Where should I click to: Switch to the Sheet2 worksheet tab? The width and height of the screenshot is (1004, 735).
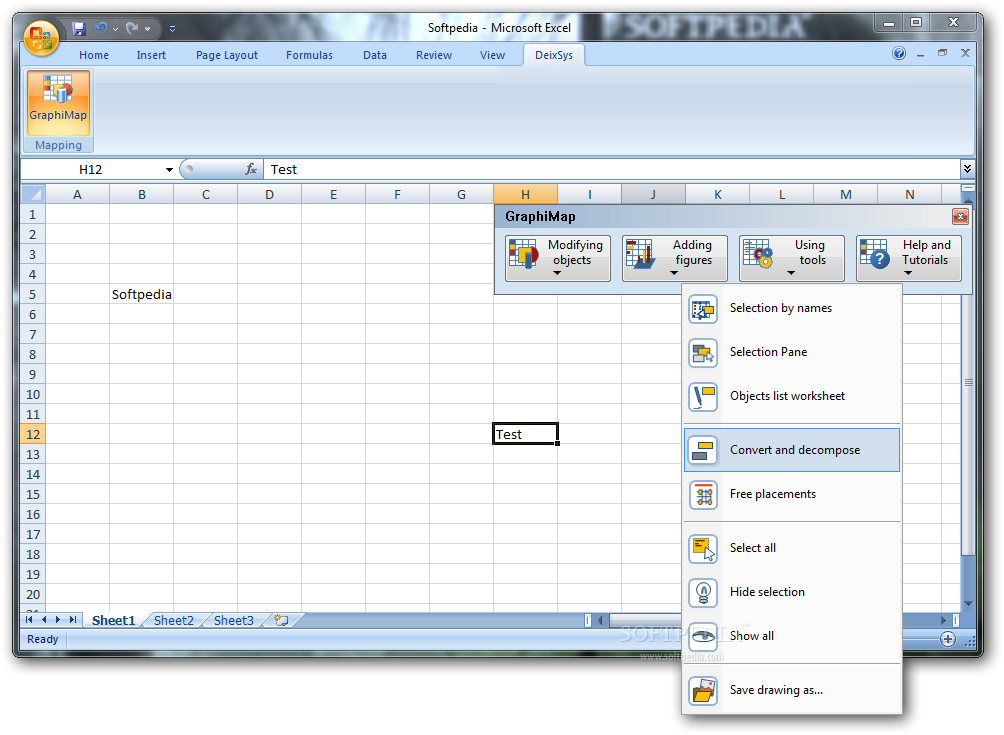click(174, 620)
